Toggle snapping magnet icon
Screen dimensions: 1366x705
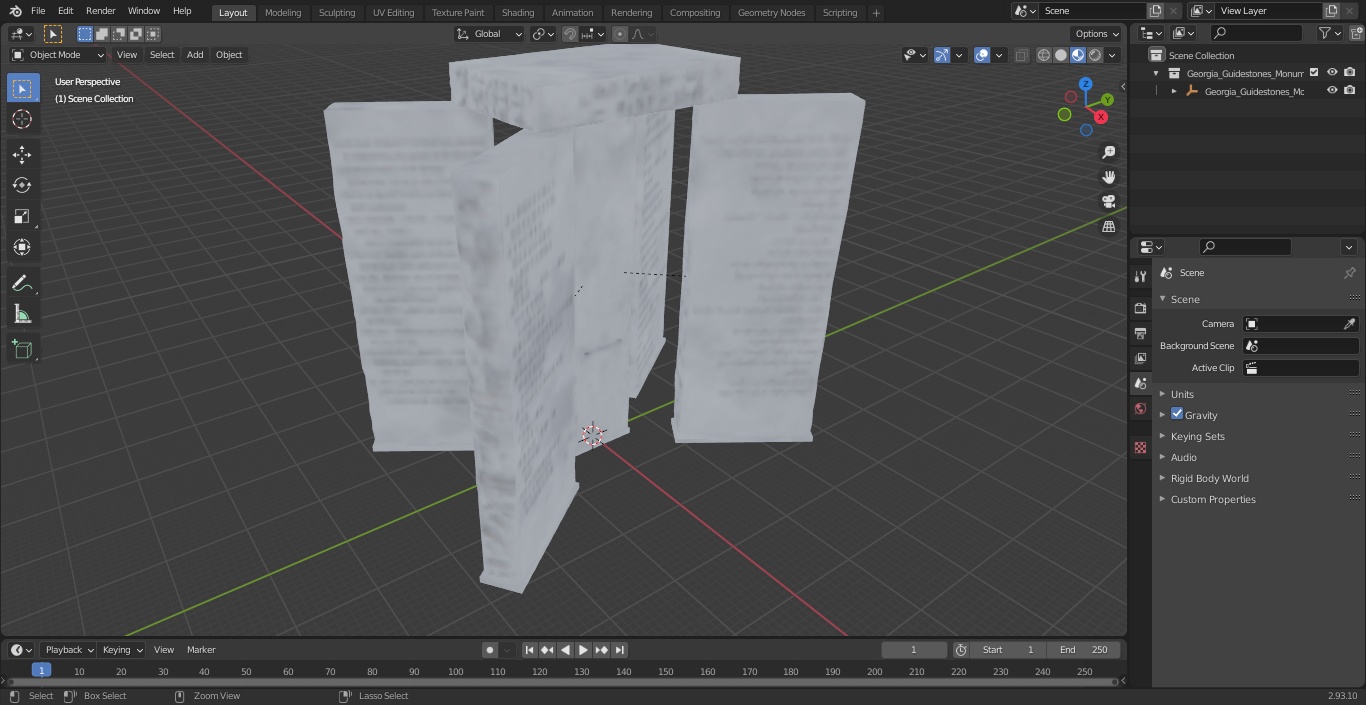(570, 34)
